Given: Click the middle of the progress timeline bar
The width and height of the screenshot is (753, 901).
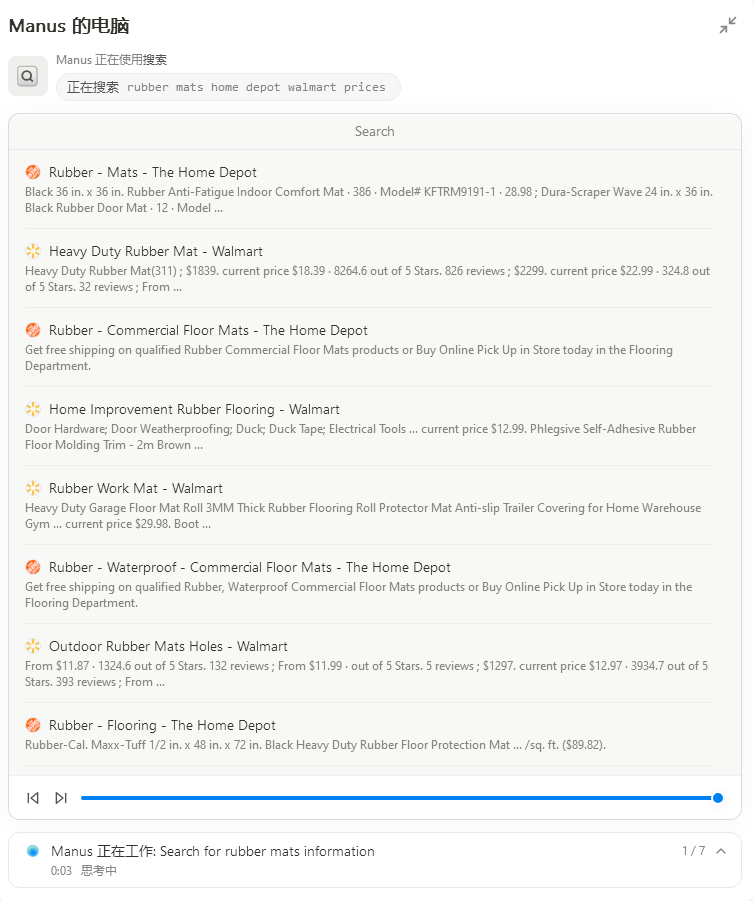Looking at the screenshot, I should click(x=399, y=798).
